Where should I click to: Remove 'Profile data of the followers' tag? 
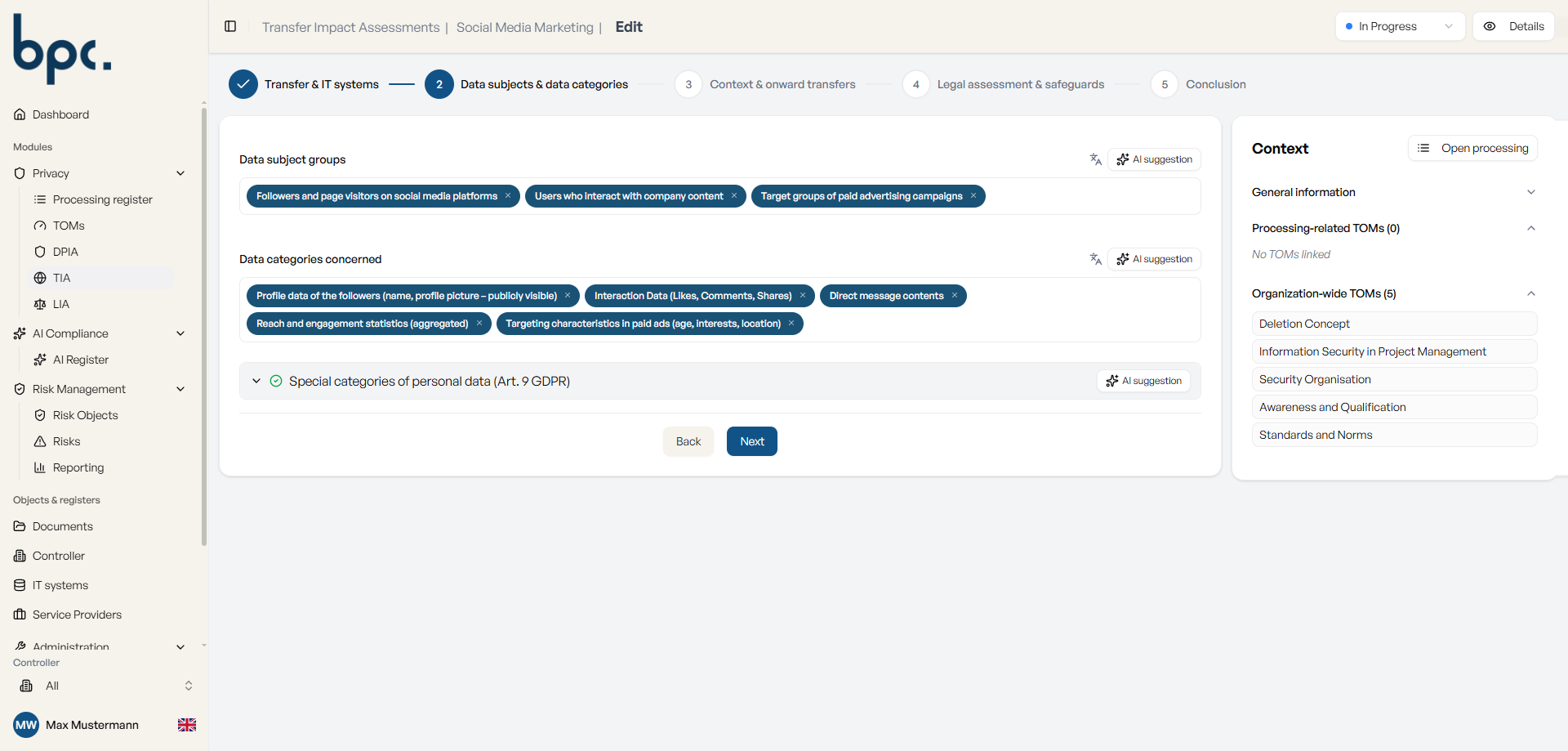pos(568,296)
